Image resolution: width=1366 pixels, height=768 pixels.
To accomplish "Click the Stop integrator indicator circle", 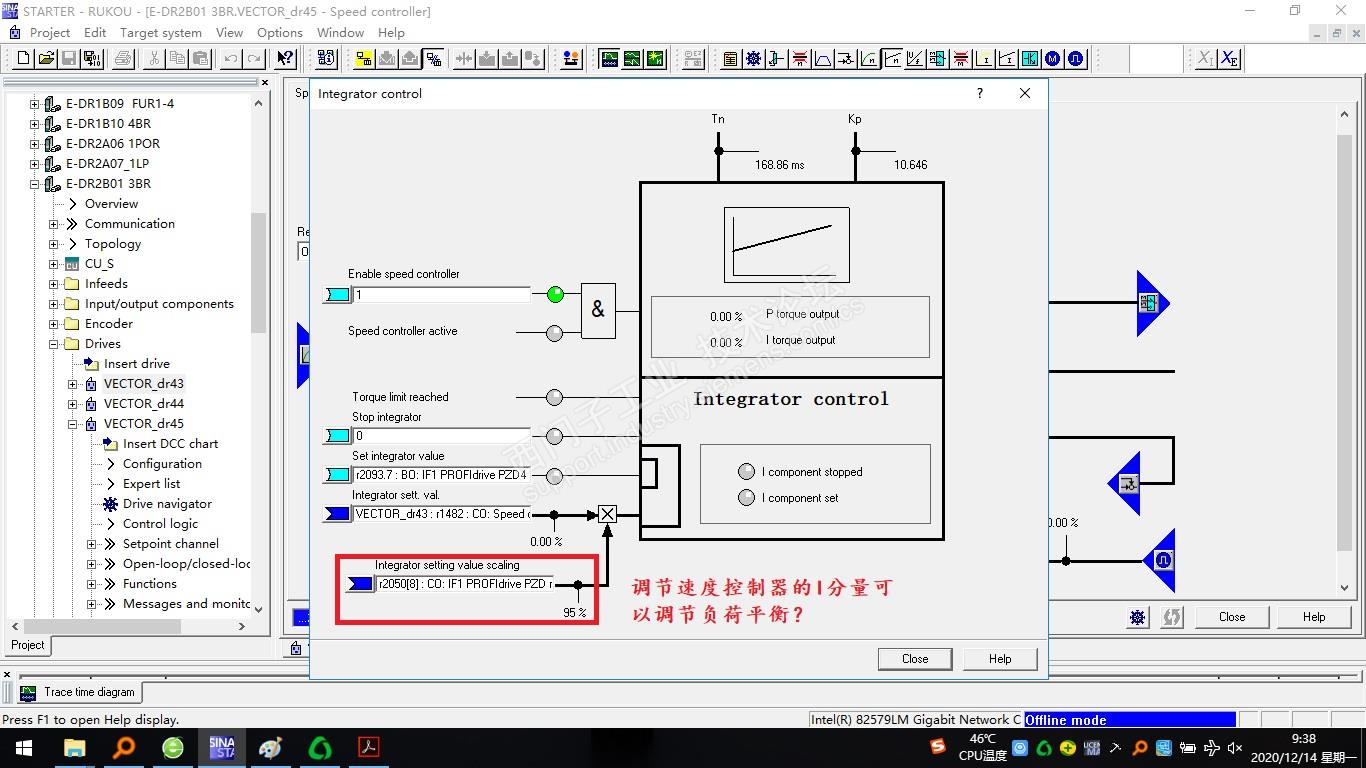I will [x=555, y=436].
